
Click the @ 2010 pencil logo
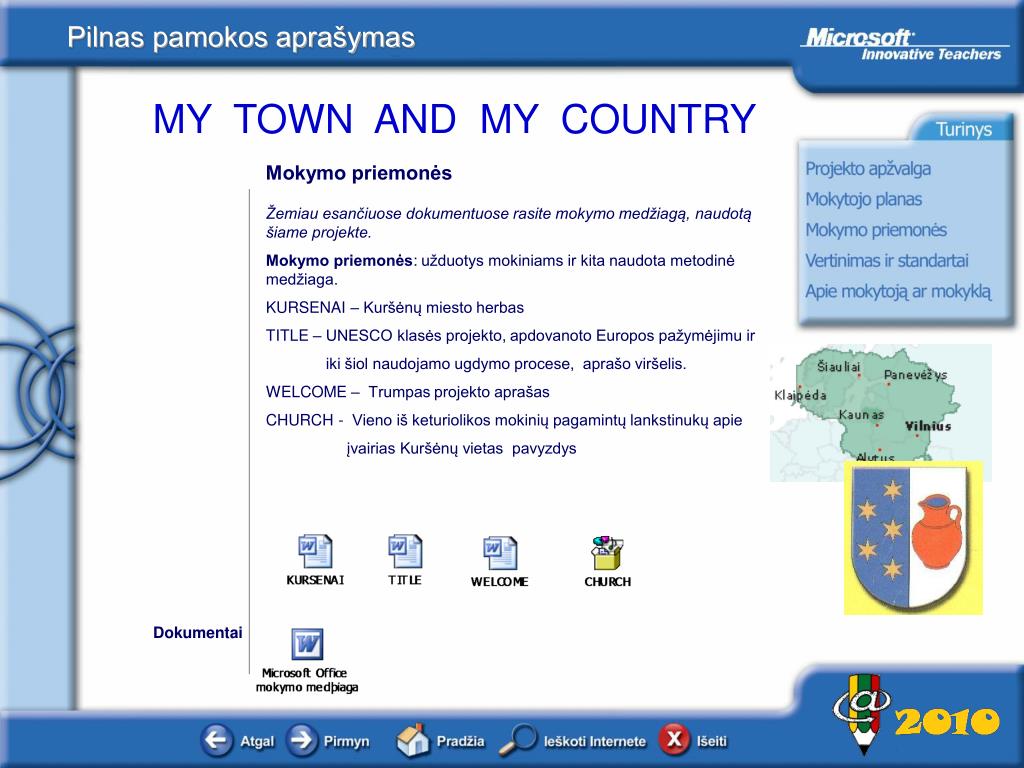click(916, 714)
